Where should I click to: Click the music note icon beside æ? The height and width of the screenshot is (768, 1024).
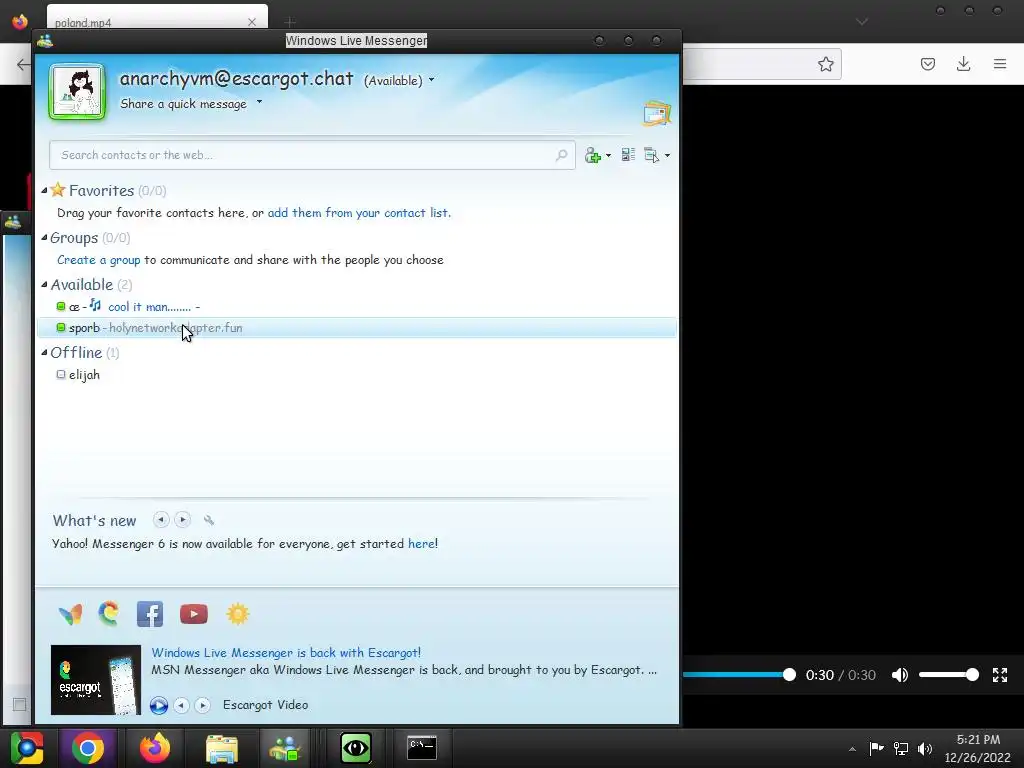95,305
